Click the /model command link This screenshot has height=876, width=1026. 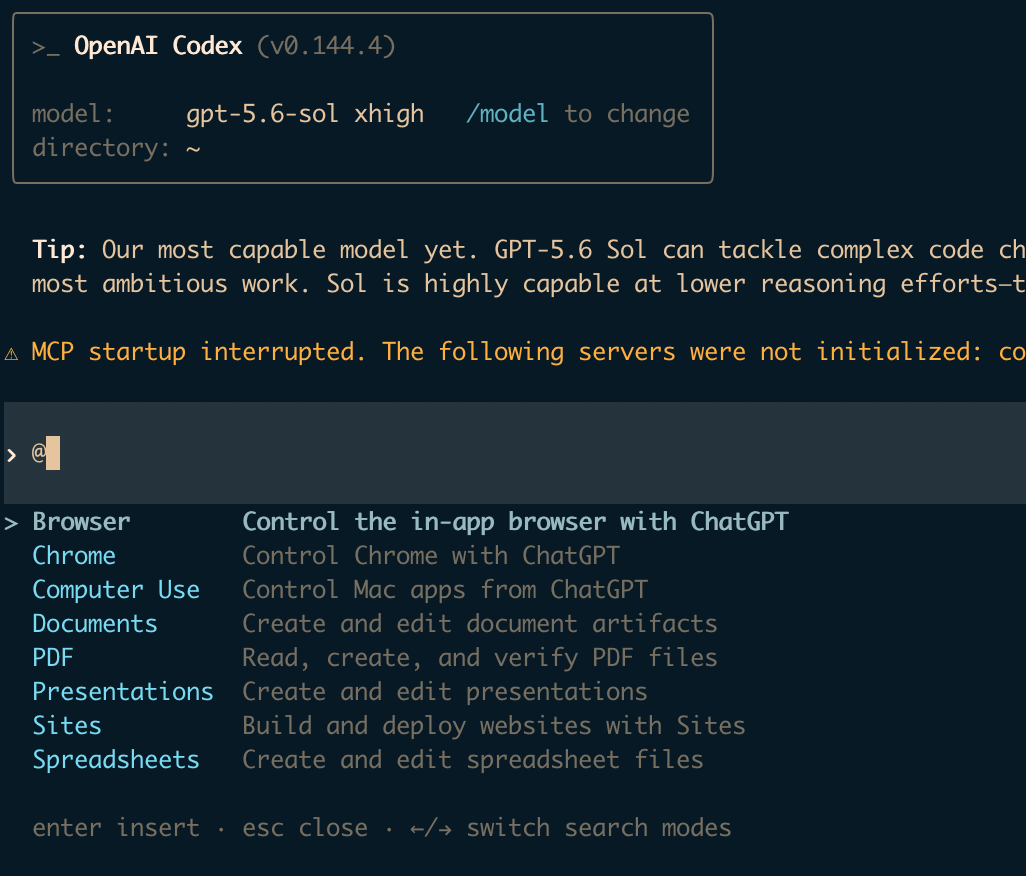[x=507, y=114]
